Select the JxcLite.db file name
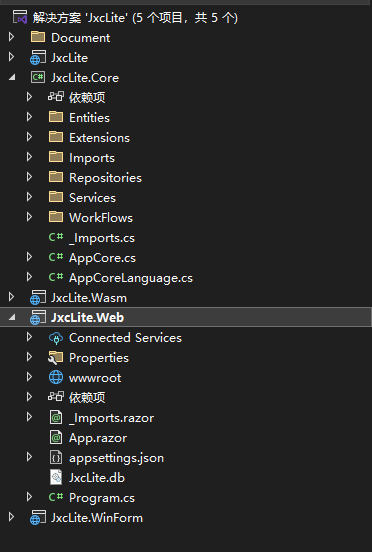Screen dimensions: 372x552 pos(97,478)
